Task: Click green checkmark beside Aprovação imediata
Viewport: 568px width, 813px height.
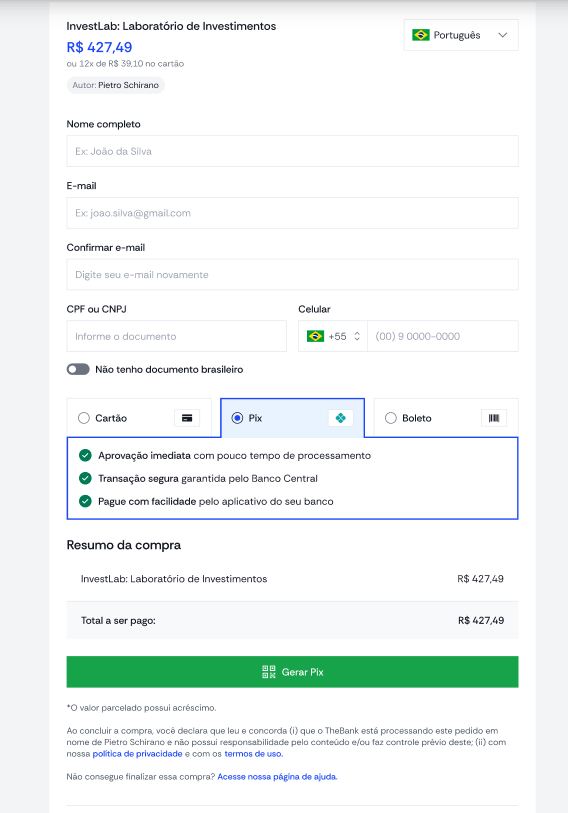Action: [x=85, y=455]
